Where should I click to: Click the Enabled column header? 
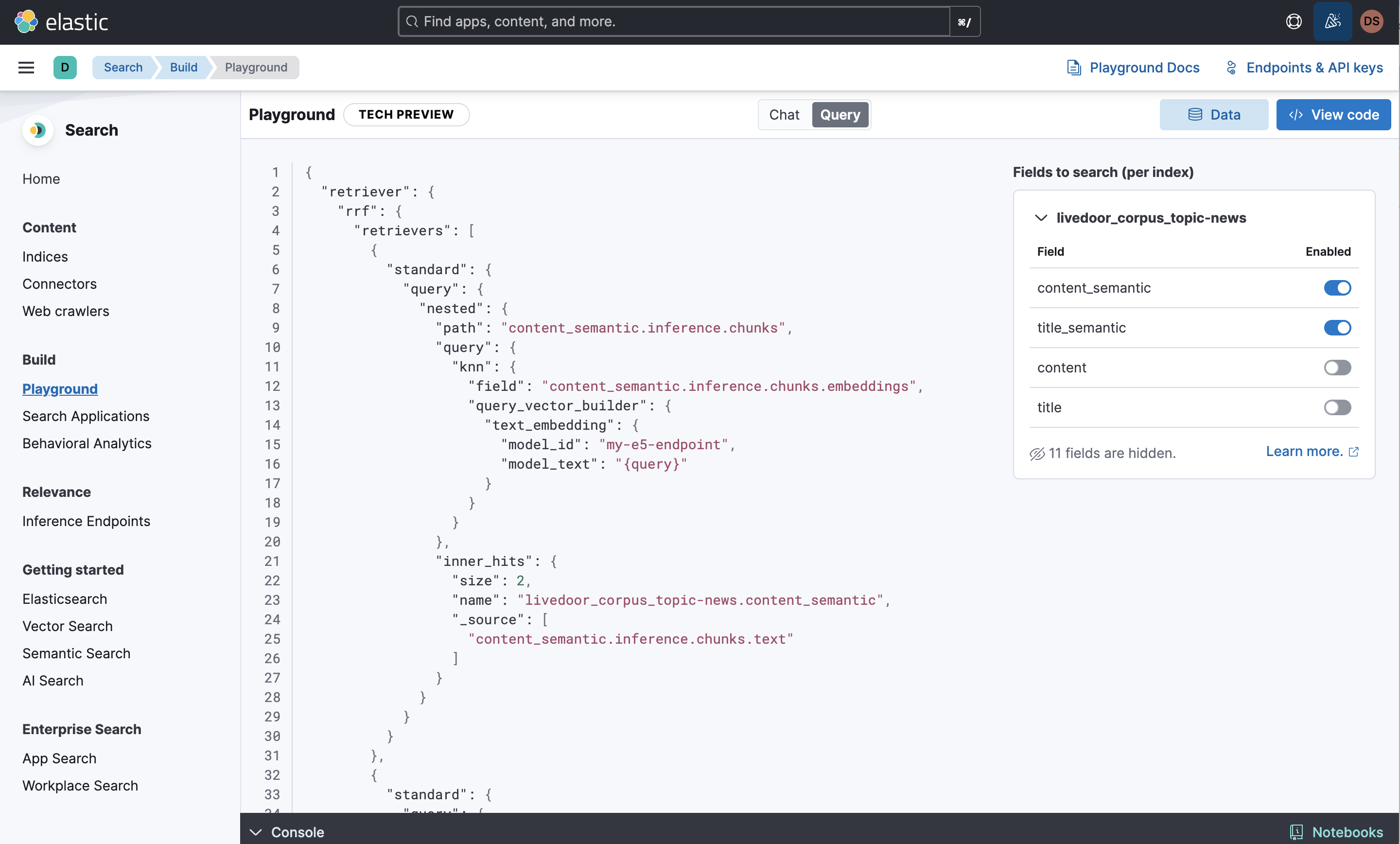(1328, 251)
